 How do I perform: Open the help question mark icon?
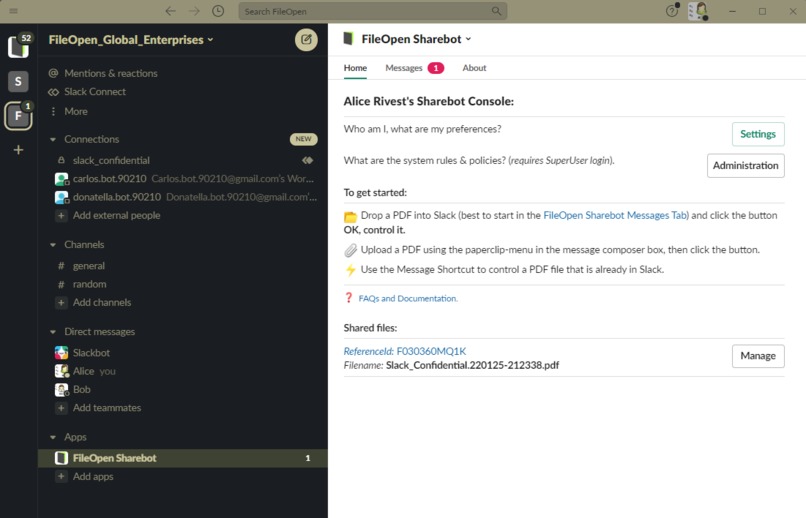672,11
